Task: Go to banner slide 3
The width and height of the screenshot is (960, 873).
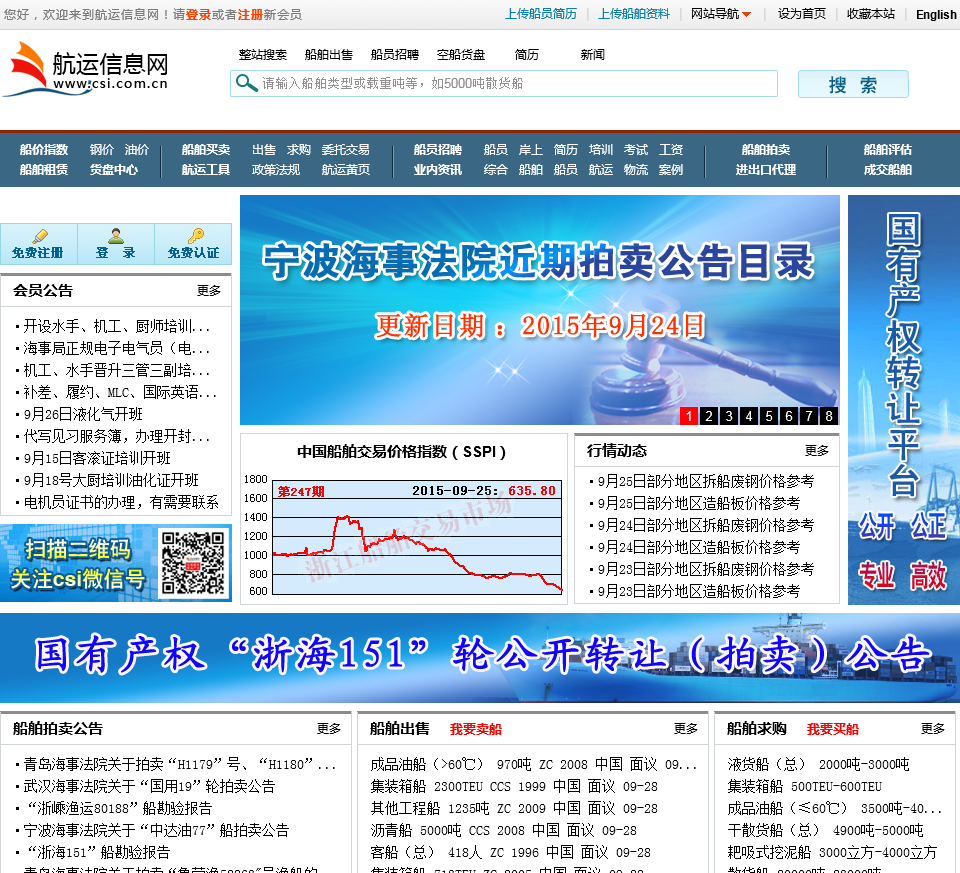Action: (729, 416)
